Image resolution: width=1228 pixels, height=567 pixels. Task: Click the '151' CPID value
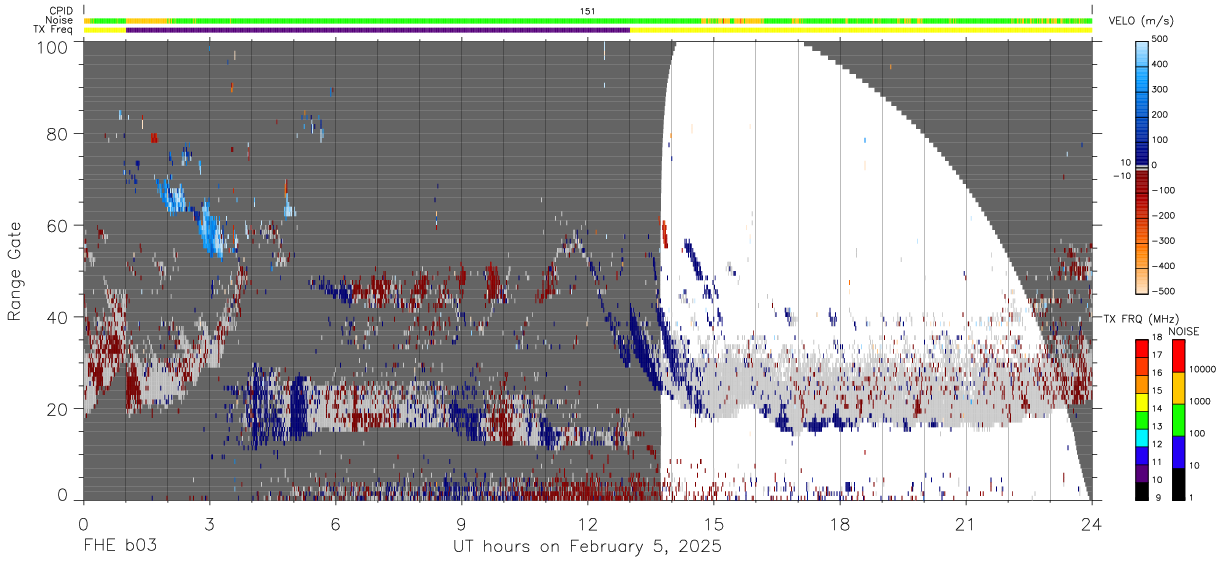588,10
